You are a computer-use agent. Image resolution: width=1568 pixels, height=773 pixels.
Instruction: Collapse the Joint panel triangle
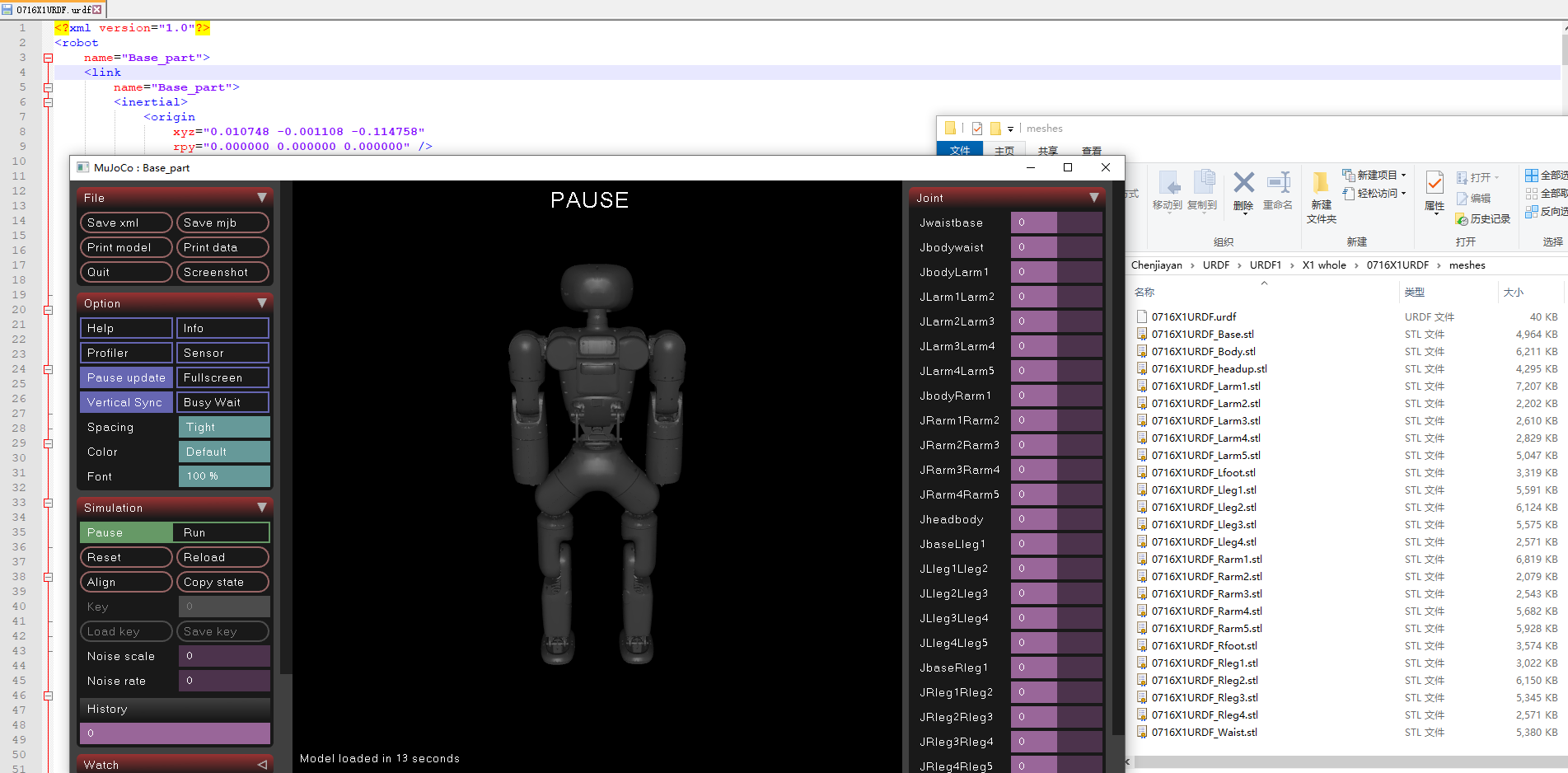tap(1094, 198)
